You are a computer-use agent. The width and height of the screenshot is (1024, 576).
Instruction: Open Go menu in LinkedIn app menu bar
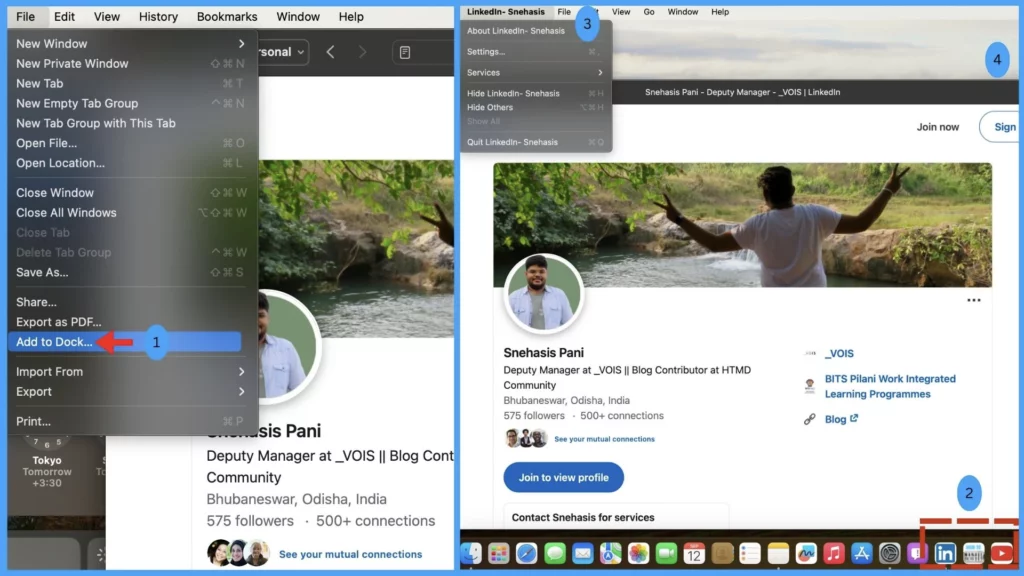(648, 12)
